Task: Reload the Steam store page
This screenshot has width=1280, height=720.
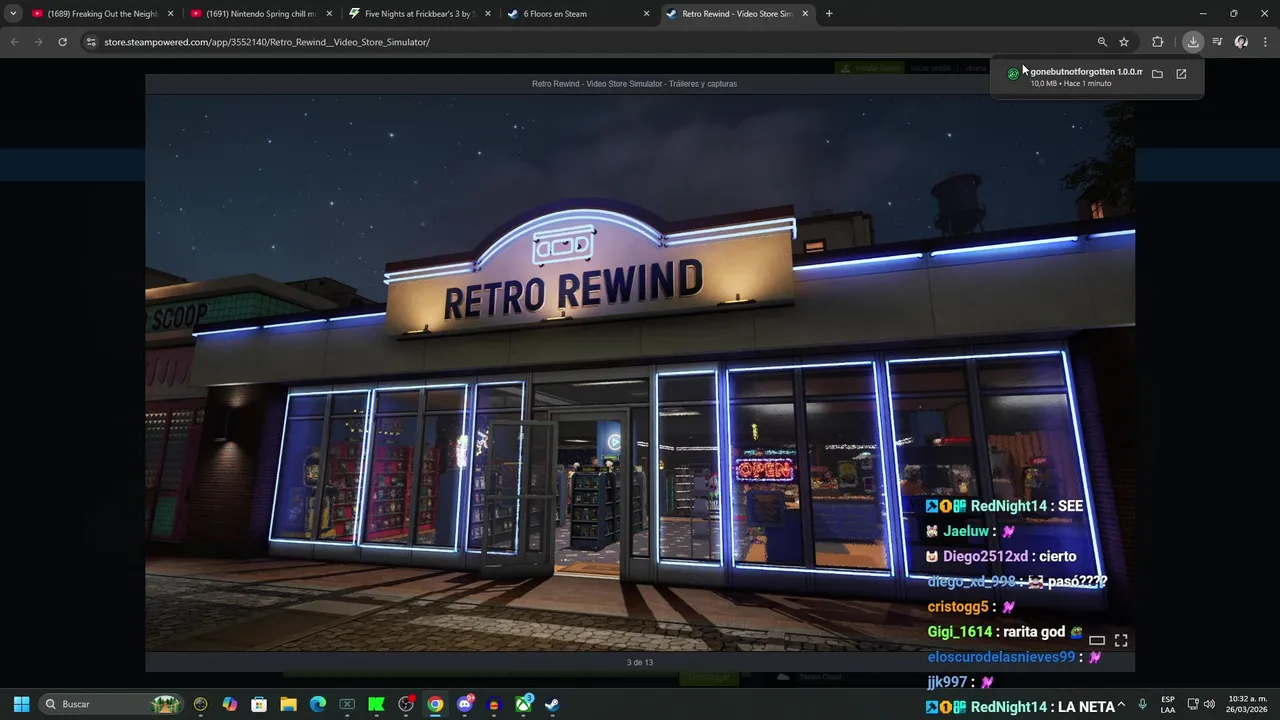Action: coord(62,42)
